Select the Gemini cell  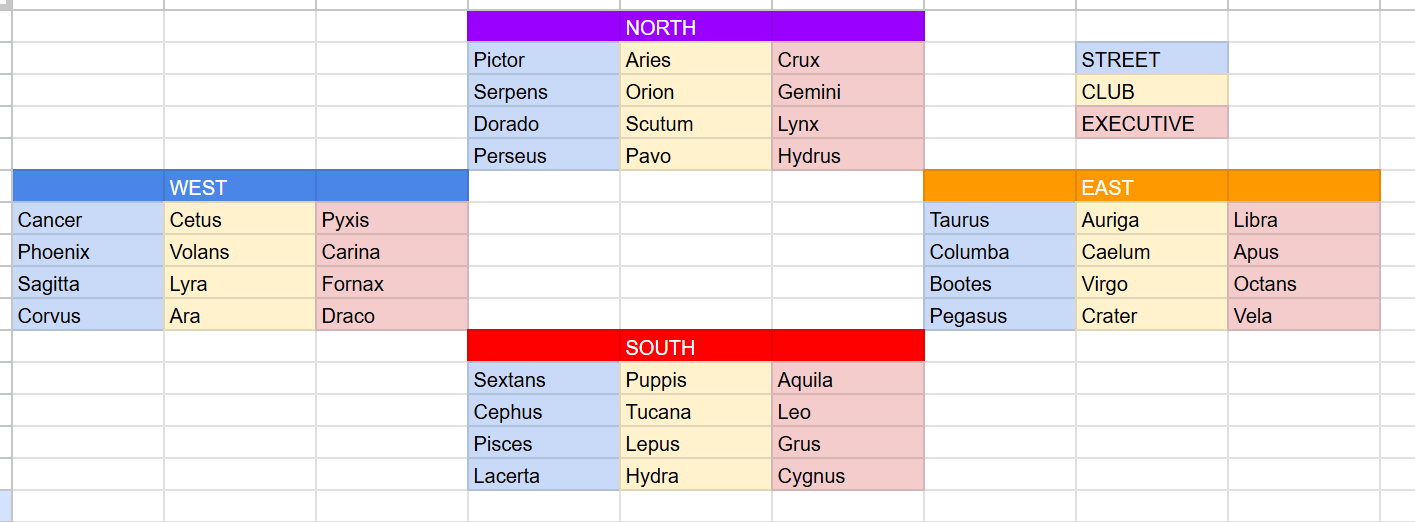click(848, 91)
